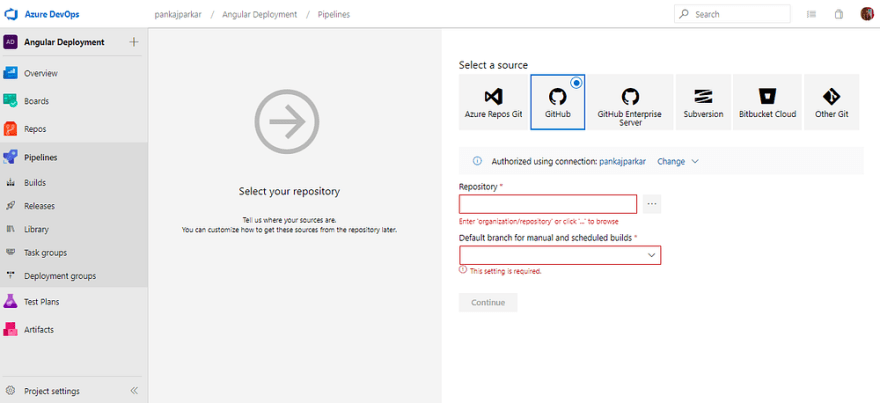Open the user profile avatar

867,14
